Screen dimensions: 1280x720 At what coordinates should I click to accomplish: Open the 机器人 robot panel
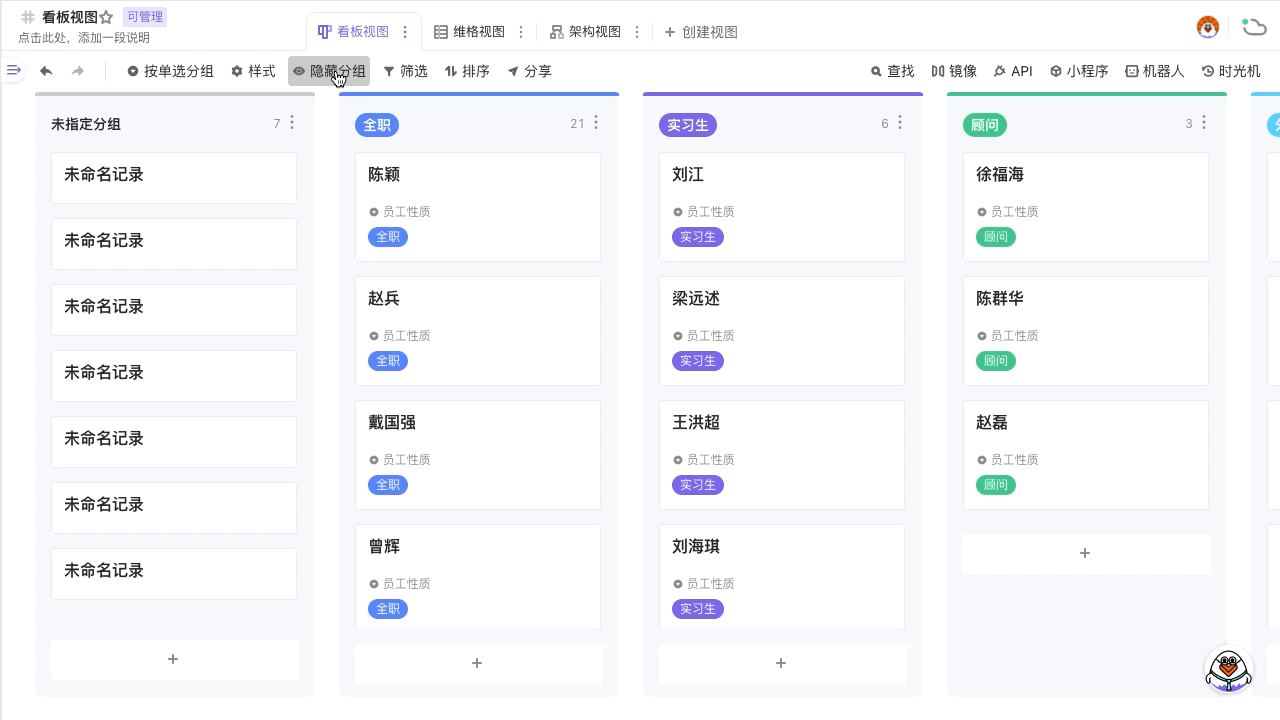1154,71
